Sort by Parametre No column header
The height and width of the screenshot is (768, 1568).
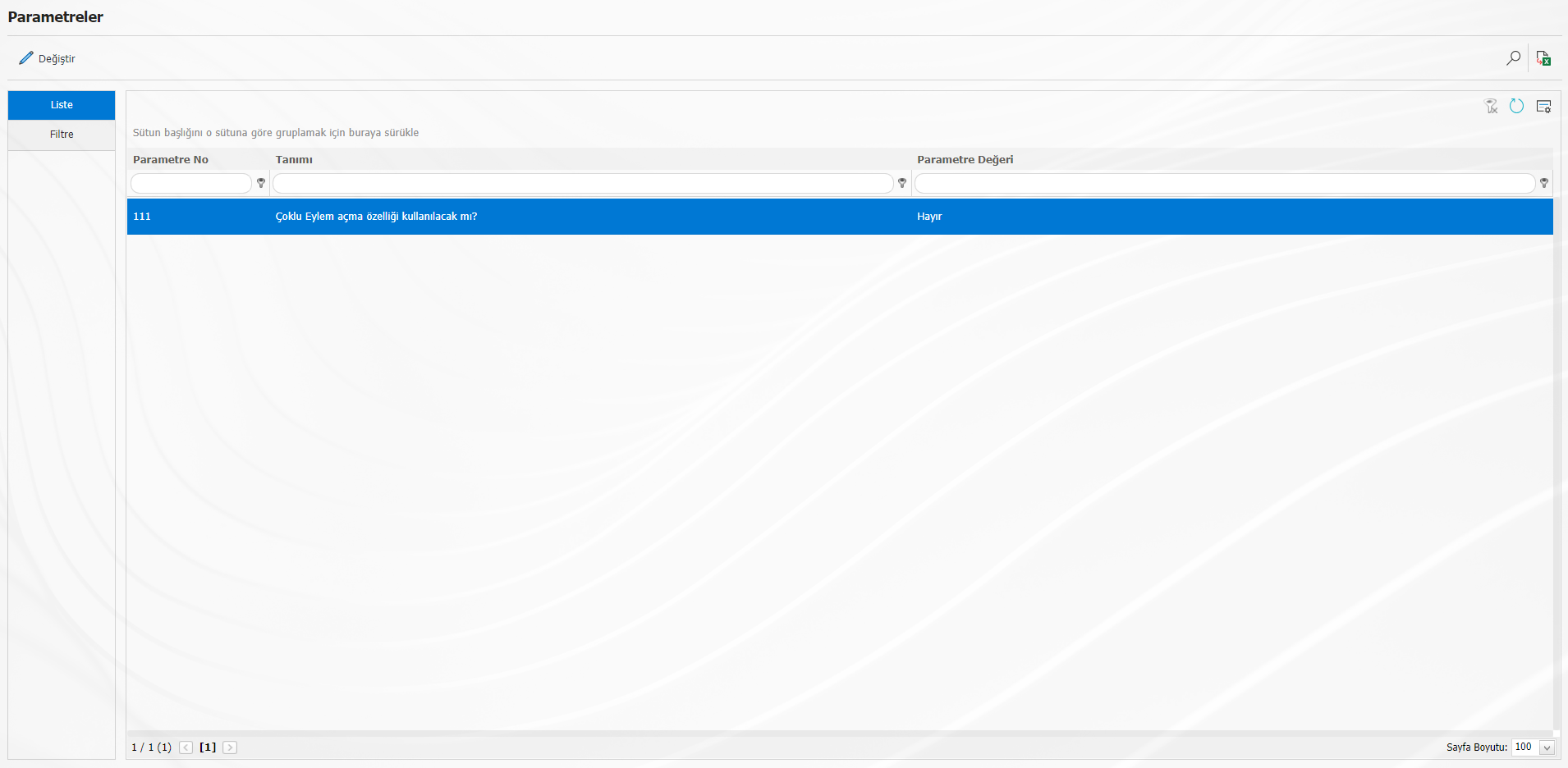(171, 160)
